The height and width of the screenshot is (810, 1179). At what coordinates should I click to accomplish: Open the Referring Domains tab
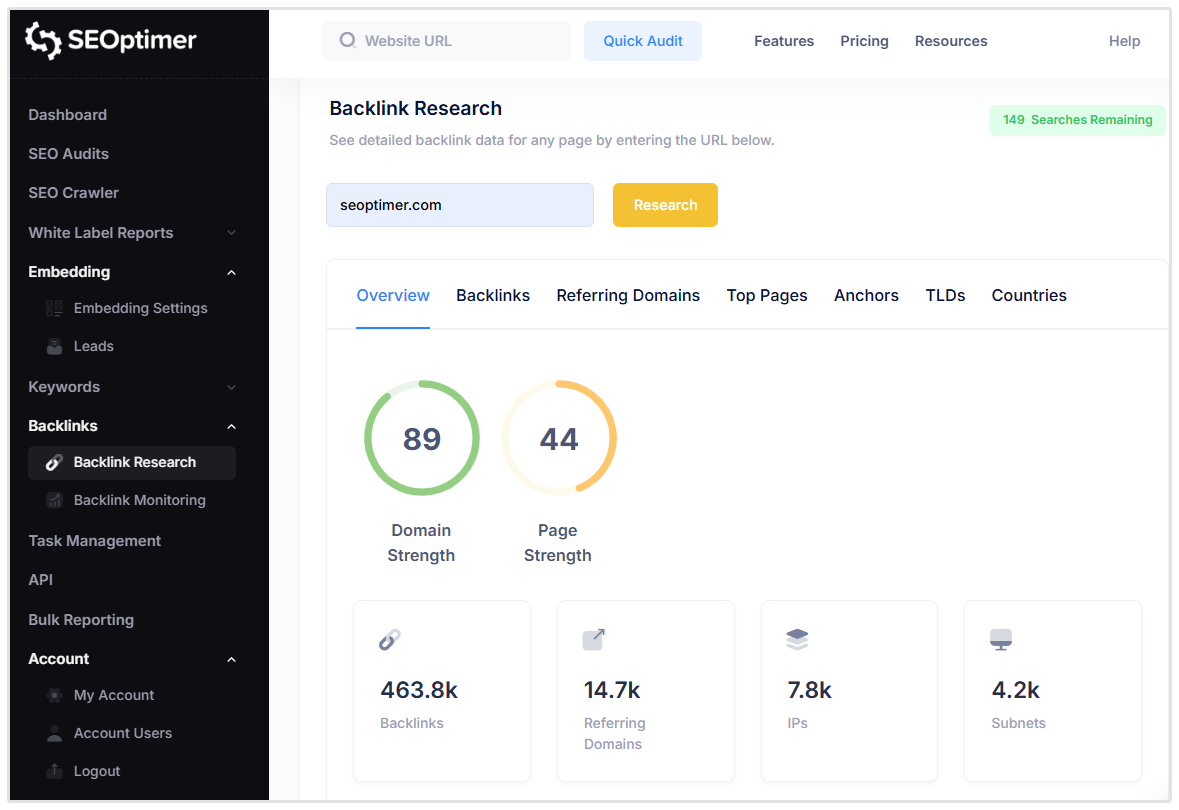[x=628, y=296]
